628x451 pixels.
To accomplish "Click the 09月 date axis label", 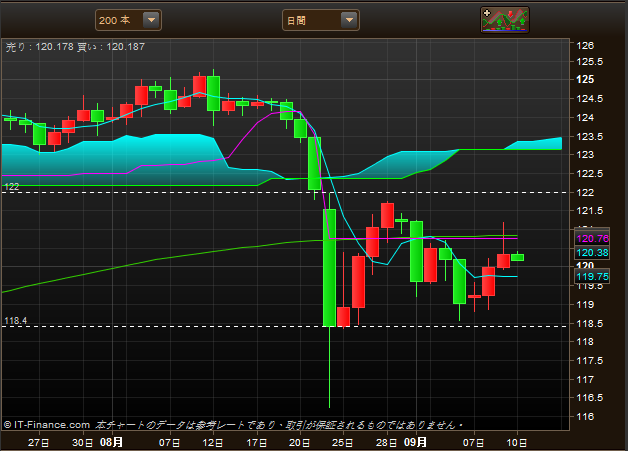I will click(415, 442).
